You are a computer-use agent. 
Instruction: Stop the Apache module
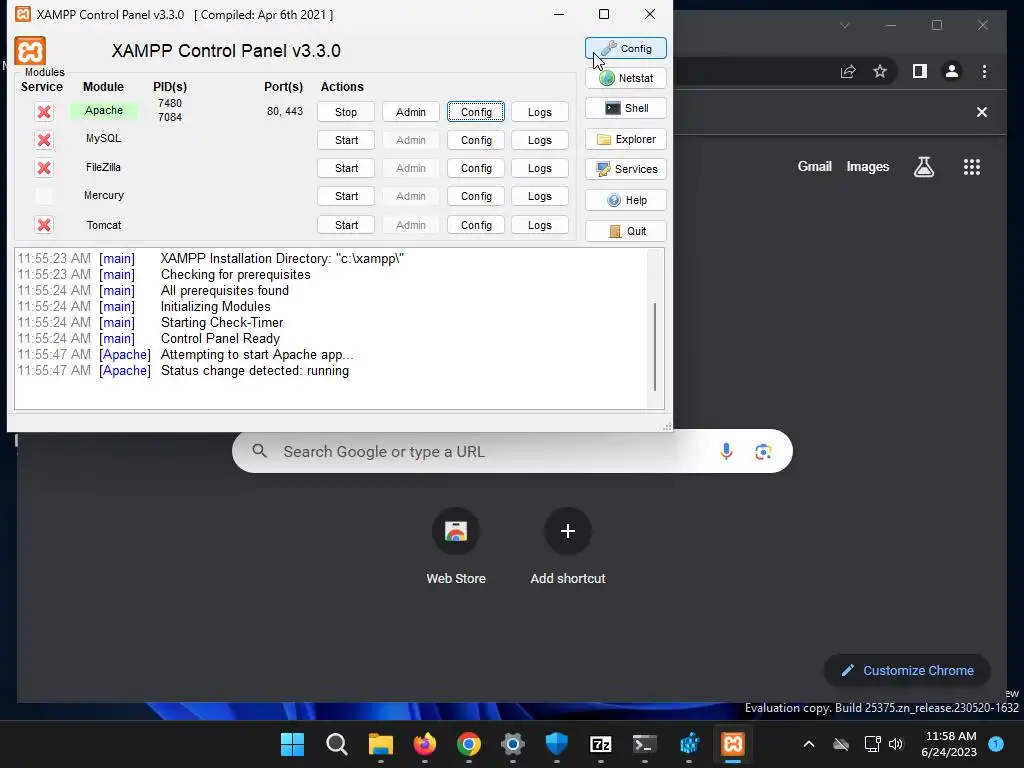tap(346, 112)
